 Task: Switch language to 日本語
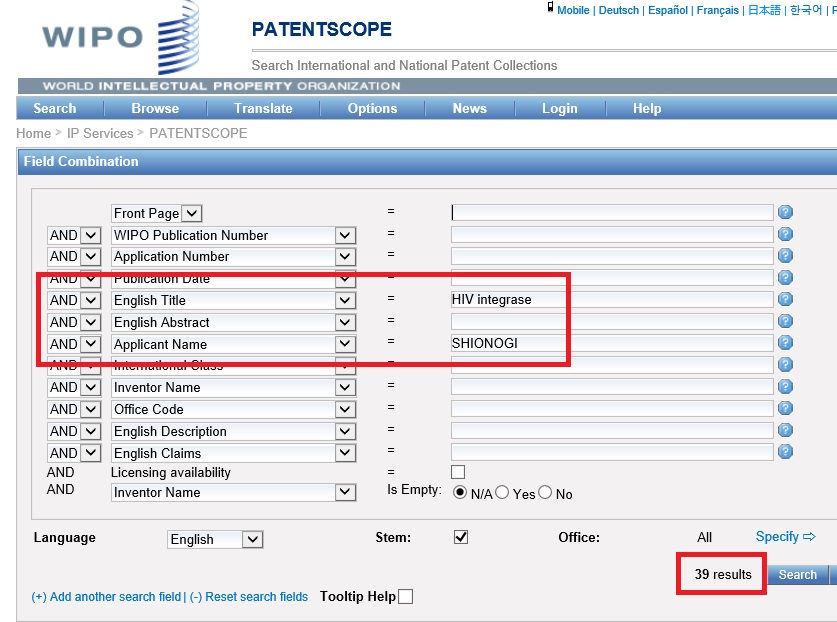tap(764, 10)
